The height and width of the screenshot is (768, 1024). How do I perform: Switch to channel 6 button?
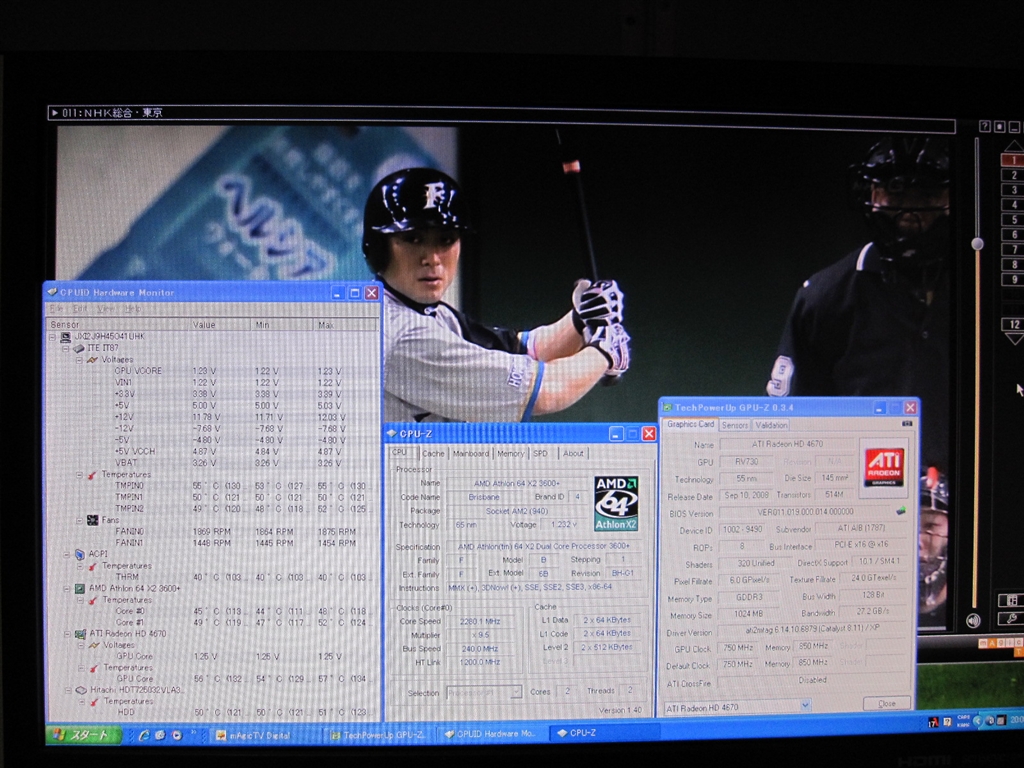click(1012, 234)
